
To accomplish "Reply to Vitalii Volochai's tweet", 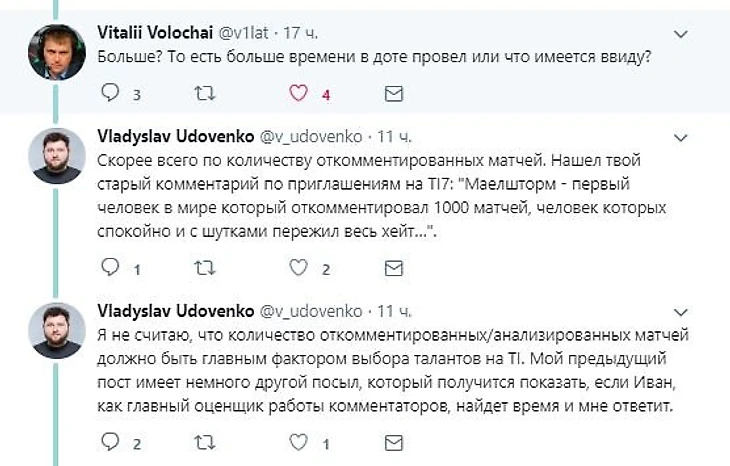I will tap(110, 94).
